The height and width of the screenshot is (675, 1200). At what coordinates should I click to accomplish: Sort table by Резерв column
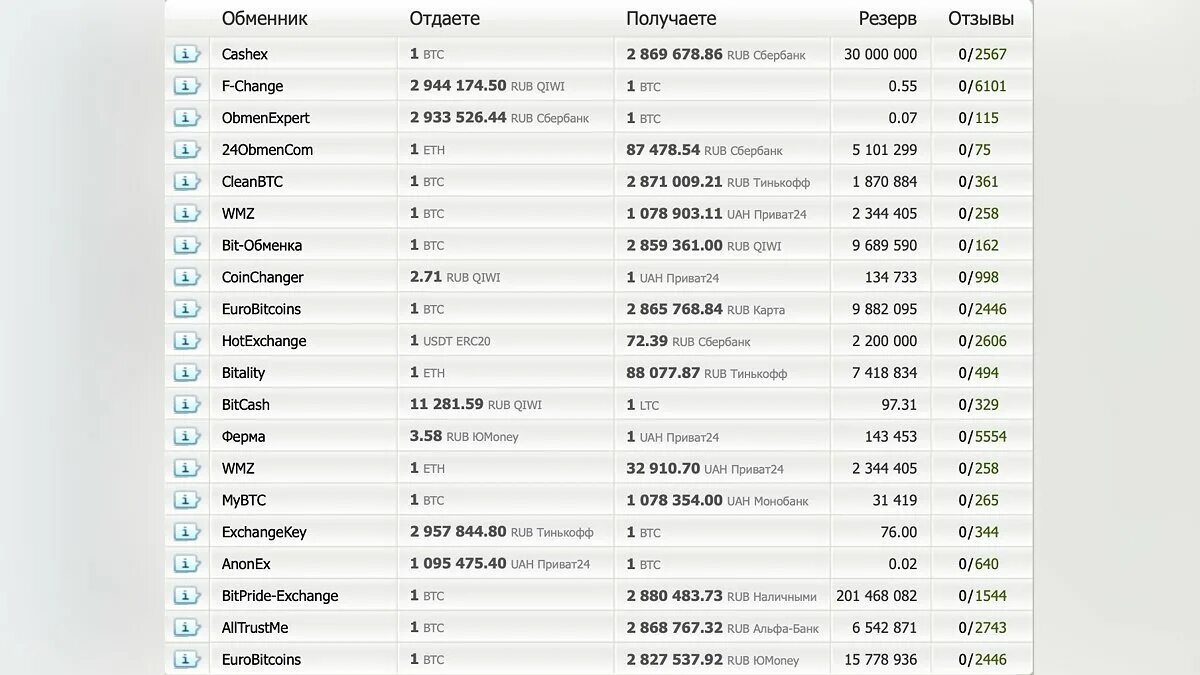point(887,19)
